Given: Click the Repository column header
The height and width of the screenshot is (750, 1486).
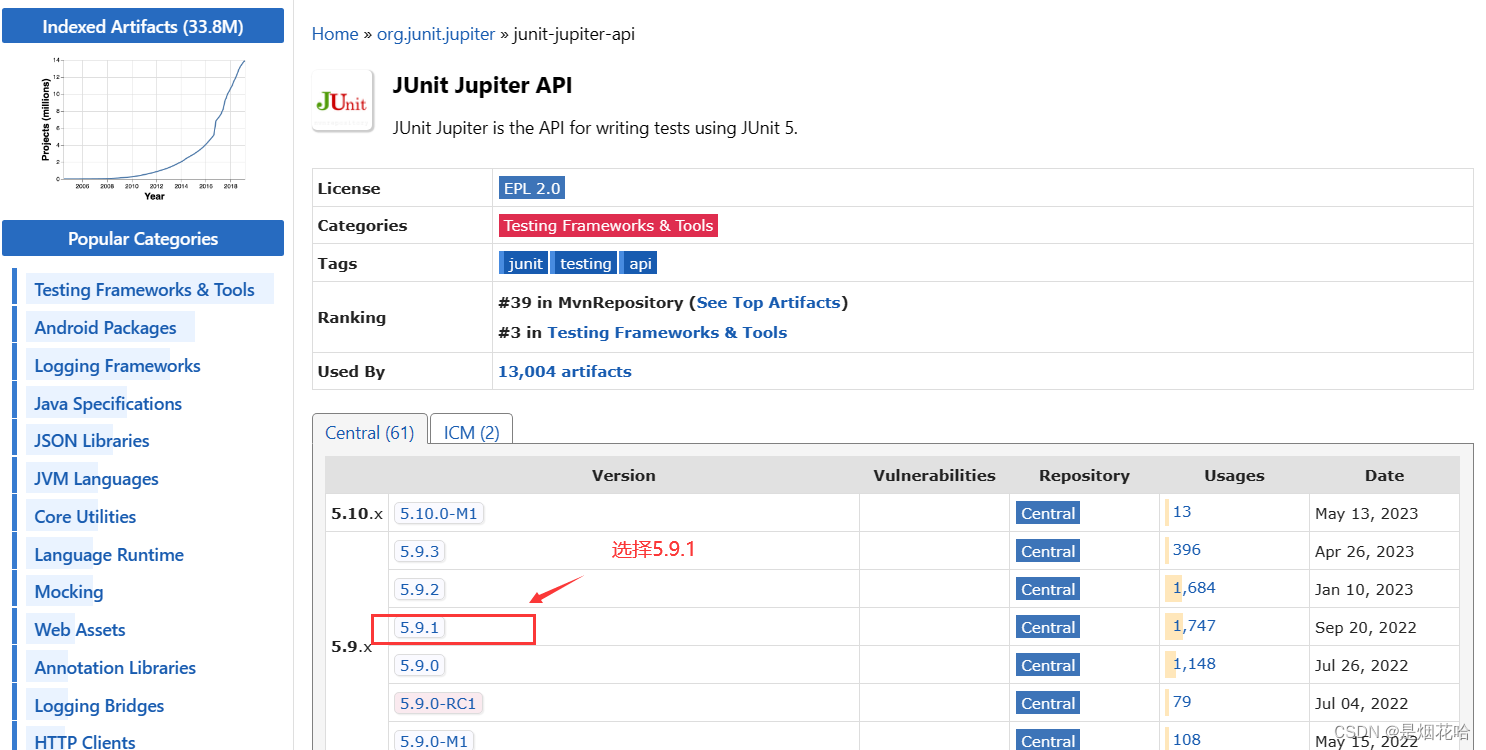Looking at the screenshot, I should coord(1084,476).
